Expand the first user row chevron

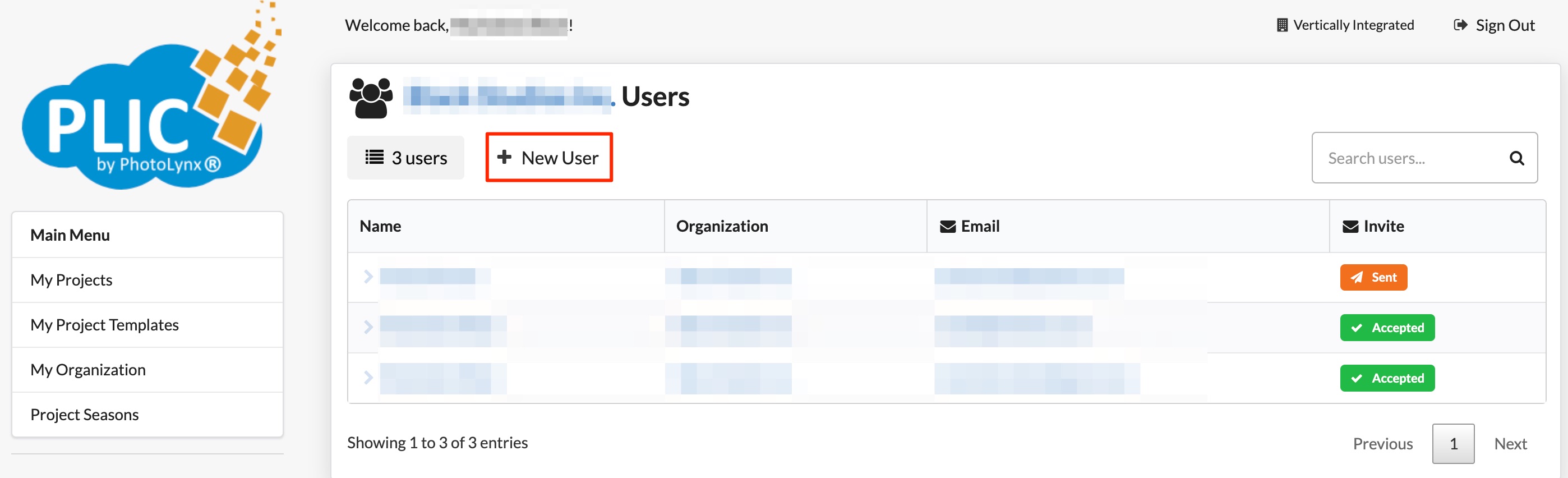point(368,277)
